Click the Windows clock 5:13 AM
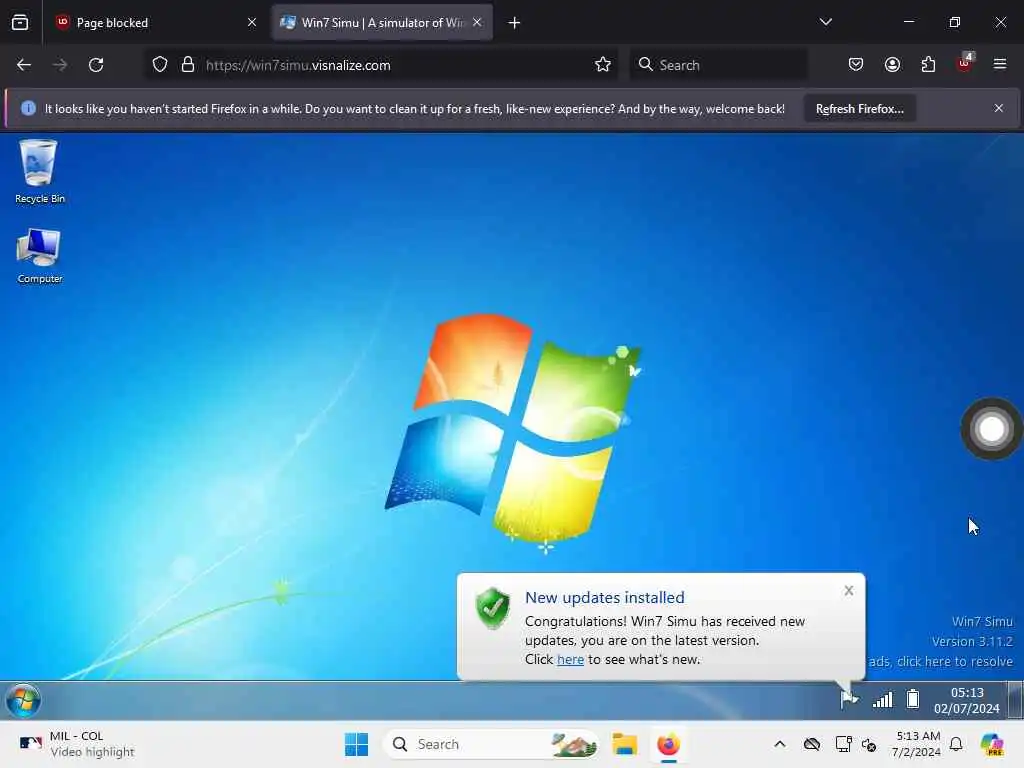The image size is (1024, 768). coord(917,744)
